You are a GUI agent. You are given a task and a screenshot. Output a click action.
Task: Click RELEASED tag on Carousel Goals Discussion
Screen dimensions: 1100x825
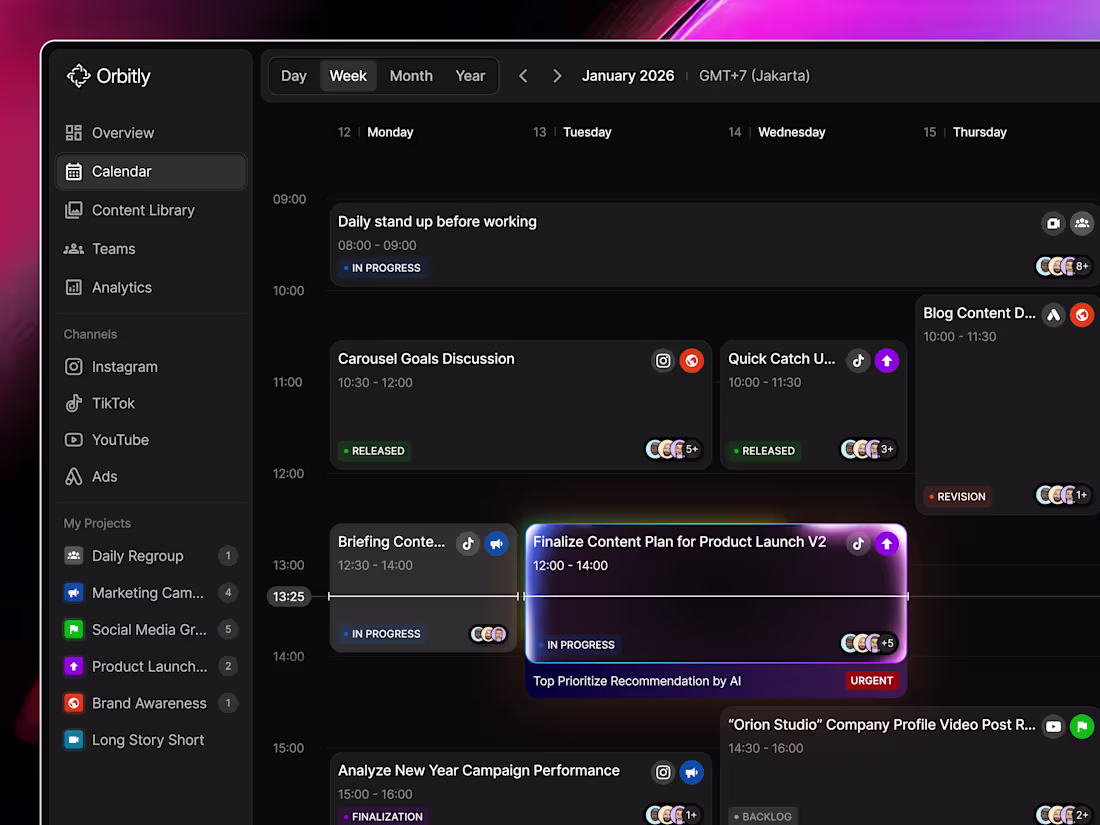tap(374, 450)
